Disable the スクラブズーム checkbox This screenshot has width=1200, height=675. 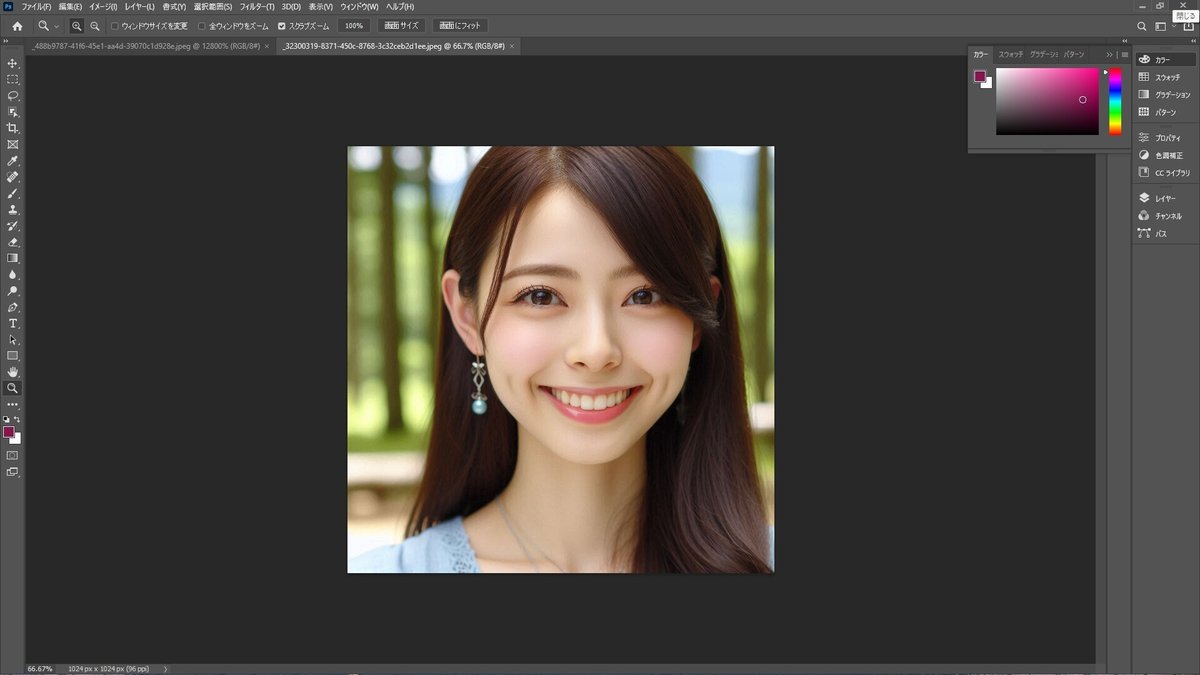[x=282, y=25]
